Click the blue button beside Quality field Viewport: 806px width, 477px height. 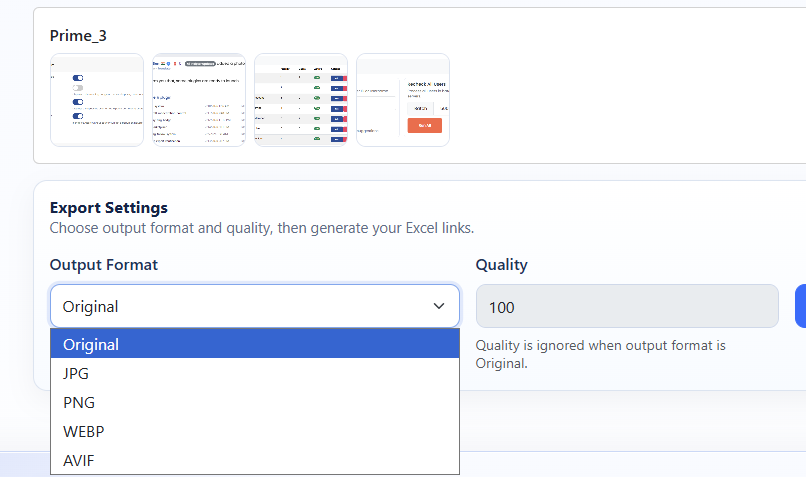click(x=800, y=306)
